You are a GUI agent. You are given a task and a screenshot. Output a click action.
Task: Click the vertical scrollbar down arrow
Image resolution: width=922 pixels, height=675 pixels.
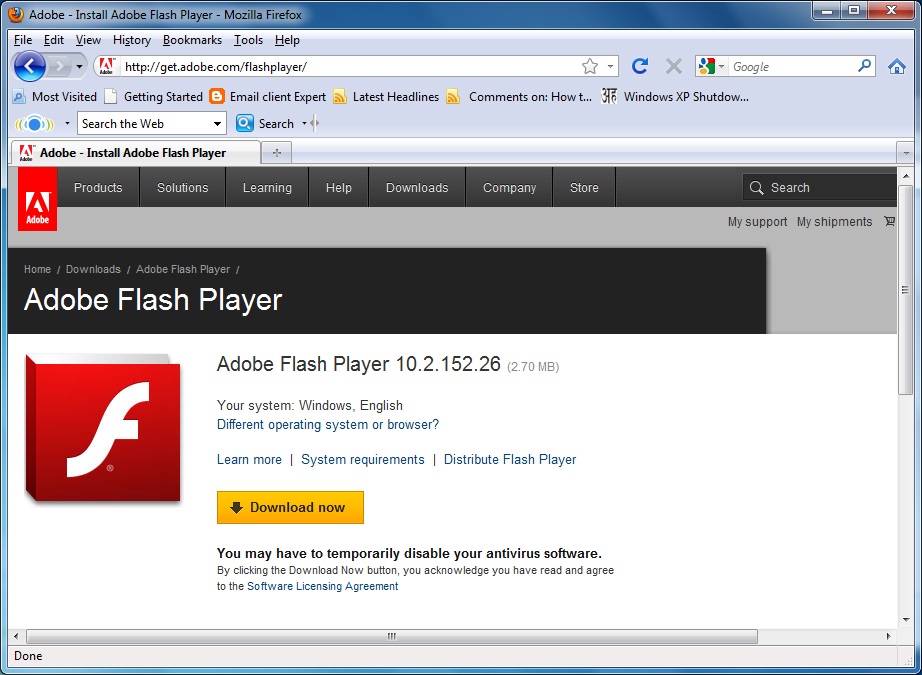(x=906, y=620)
